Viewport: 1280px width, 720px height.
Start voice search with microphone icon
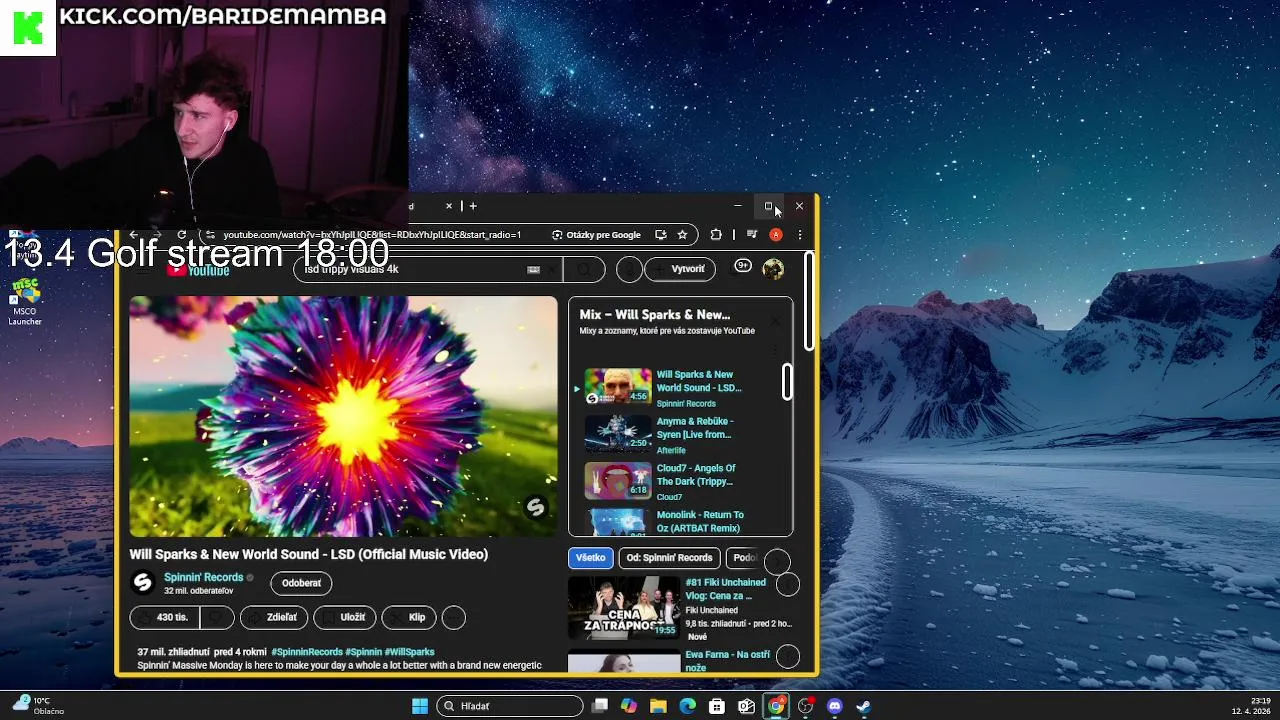pyautogui.click(x=629, y=269)
